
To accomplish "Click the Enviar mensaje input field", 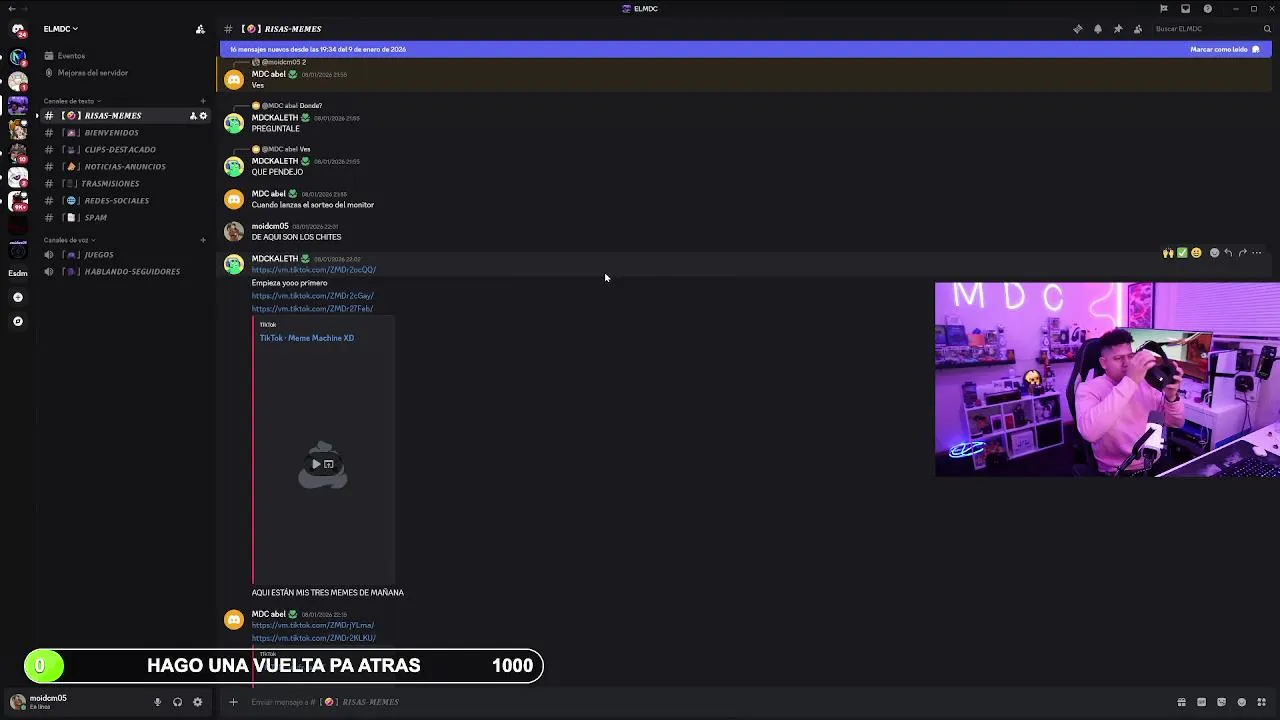I will click(x=700, y=702).
